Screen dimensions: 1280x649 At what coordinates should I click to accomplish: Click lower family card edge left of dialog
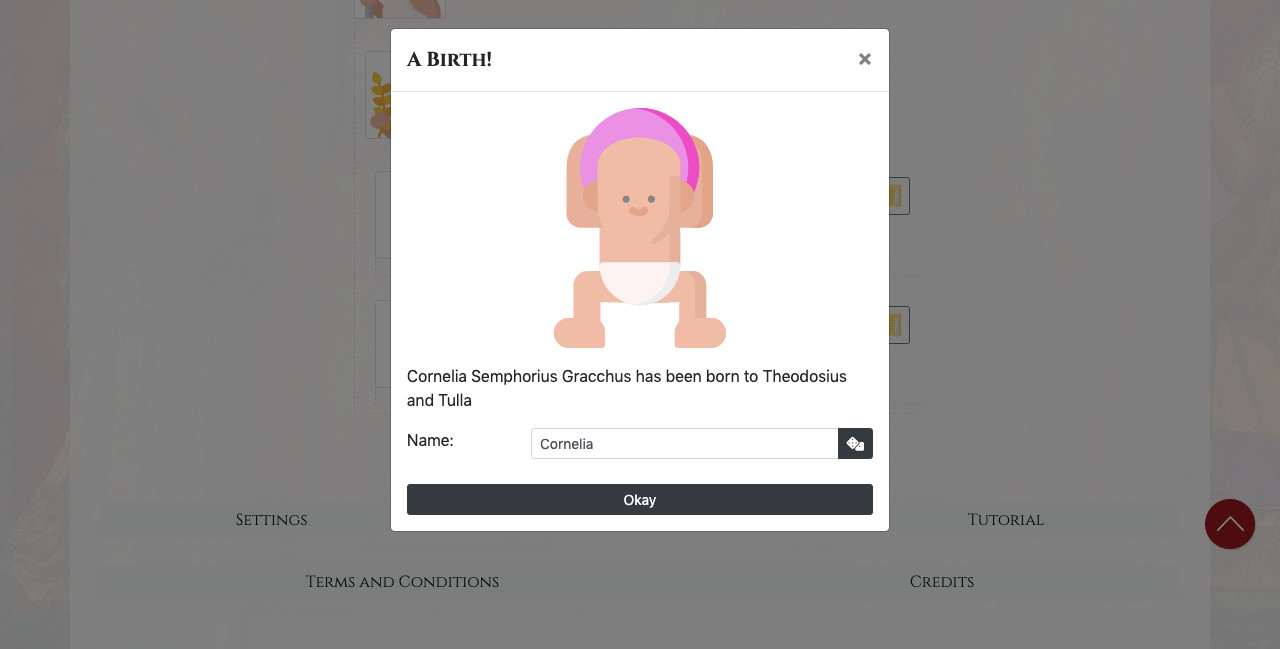383,344
